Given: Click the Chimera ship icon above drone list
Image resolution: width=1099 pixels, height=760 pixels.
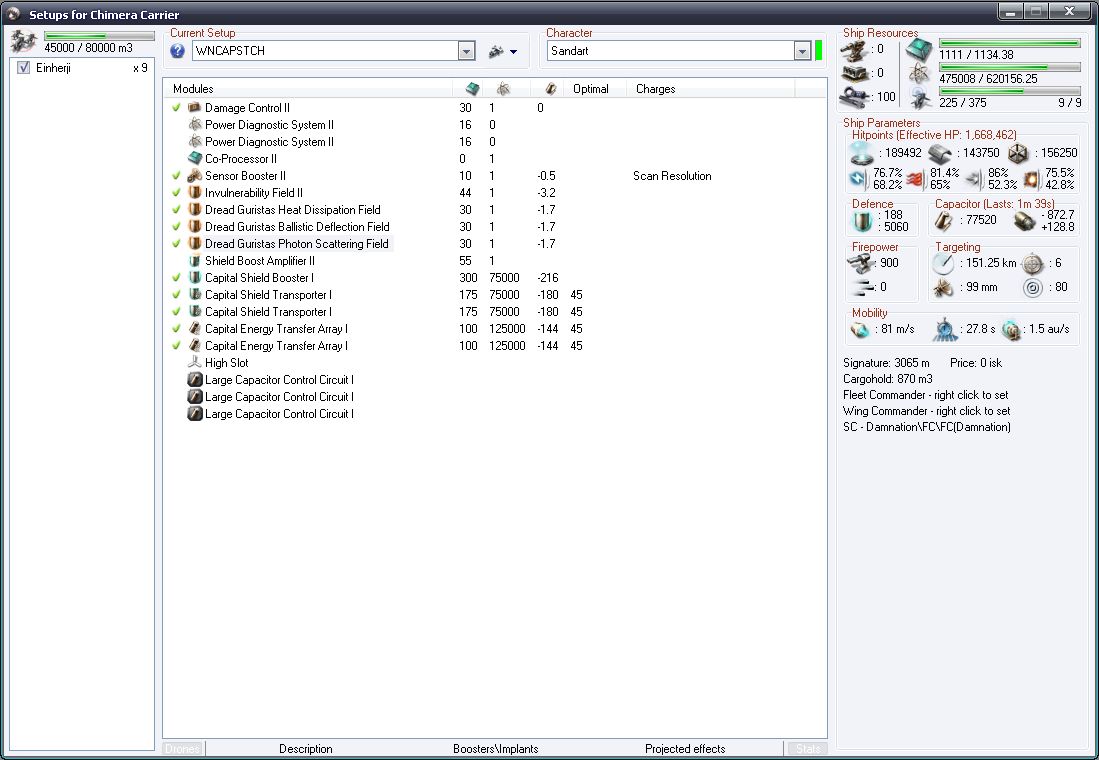Looking at the screenshot, I should click(x=23, y=42).
